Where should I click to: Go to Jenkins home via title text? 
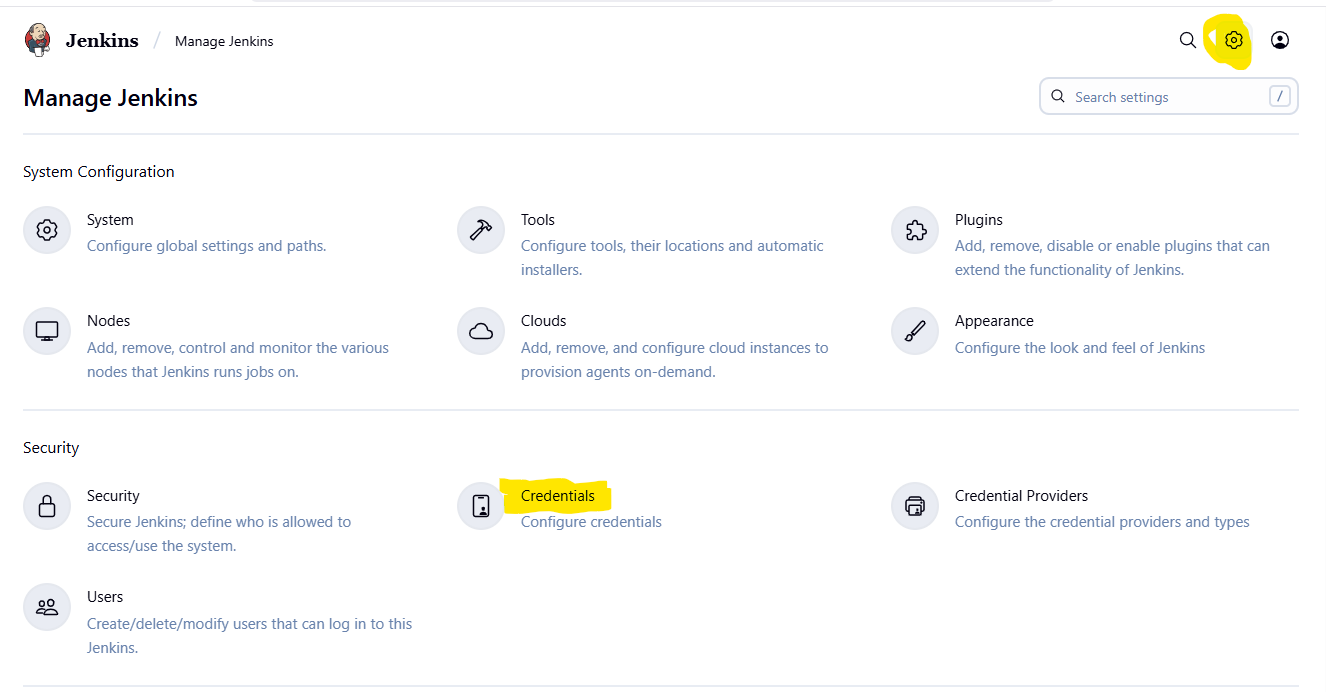click(x=102, y=41)
